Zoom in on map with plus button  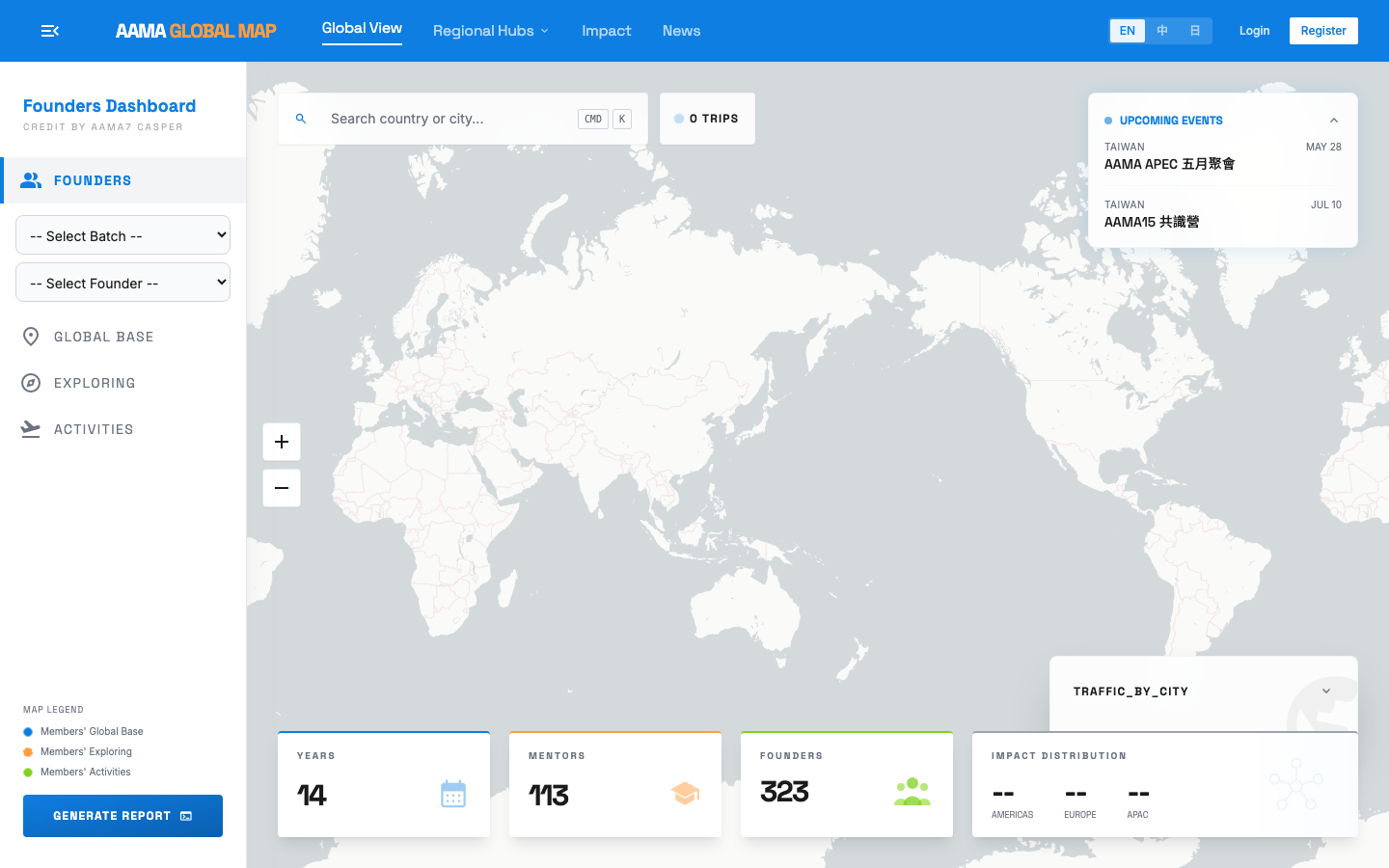[x=282, y=442]
